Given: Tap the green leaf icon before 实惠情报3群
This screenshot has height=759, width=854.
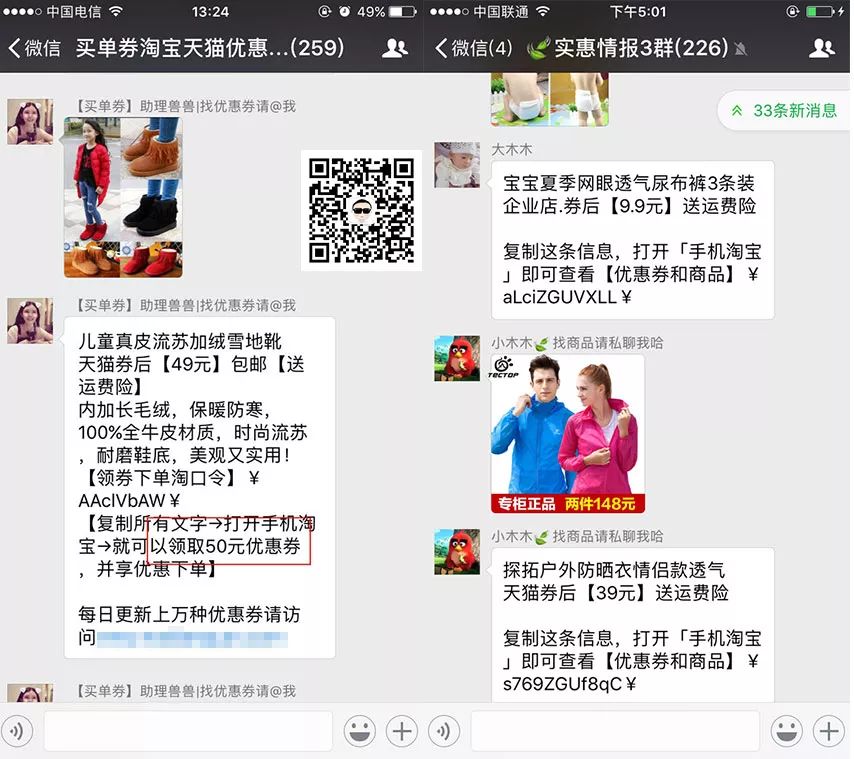Looking at the screenshot, I should (x=538, y=48).
